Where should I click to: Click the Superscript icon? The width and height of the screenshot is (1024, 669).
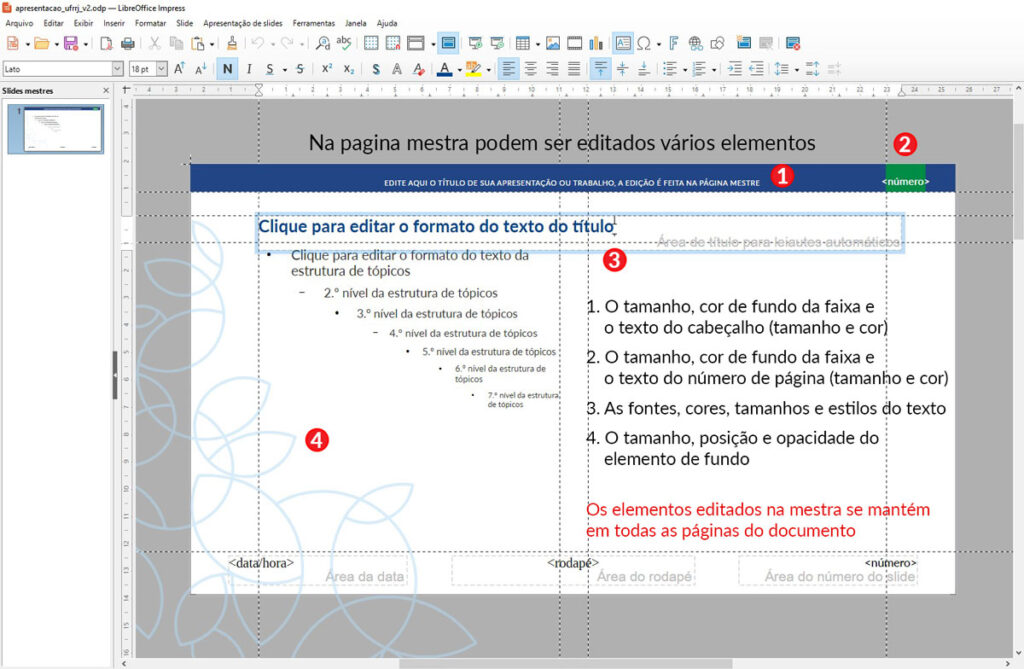(x=327, y=69)
